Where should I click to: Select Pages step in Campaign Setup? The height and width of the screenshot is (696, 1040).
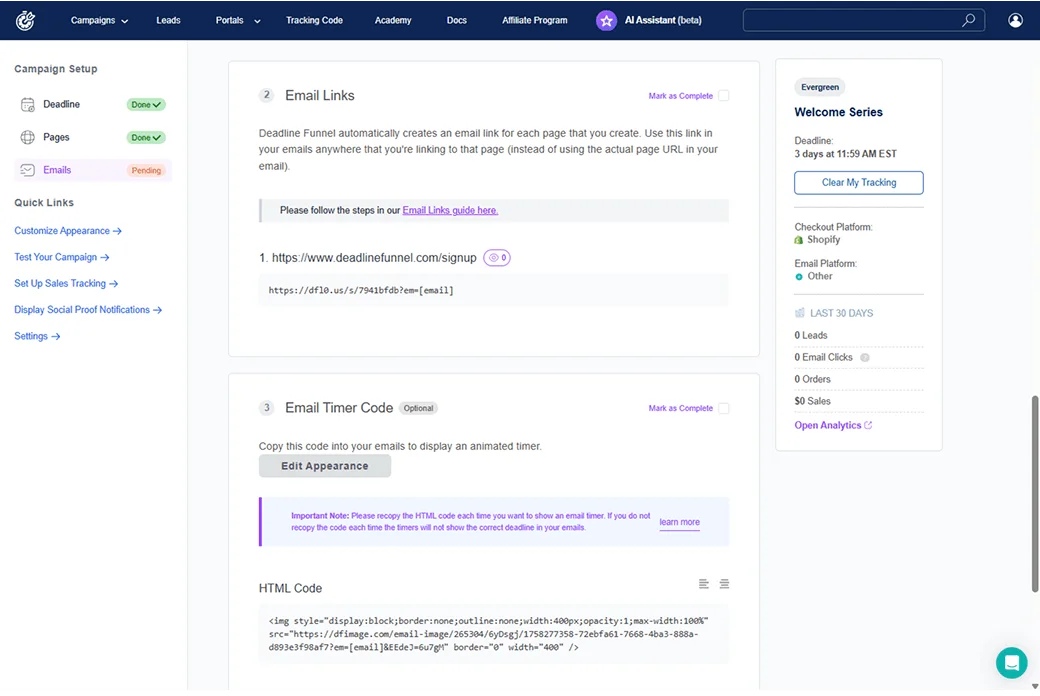(x=93, y=137)
